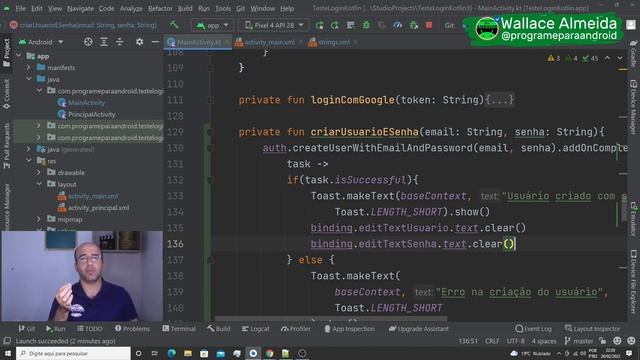Open the Pixel 4 API 28 device dropdown
The height and width of the screenshot is (360, 640).
coord(274,25)
